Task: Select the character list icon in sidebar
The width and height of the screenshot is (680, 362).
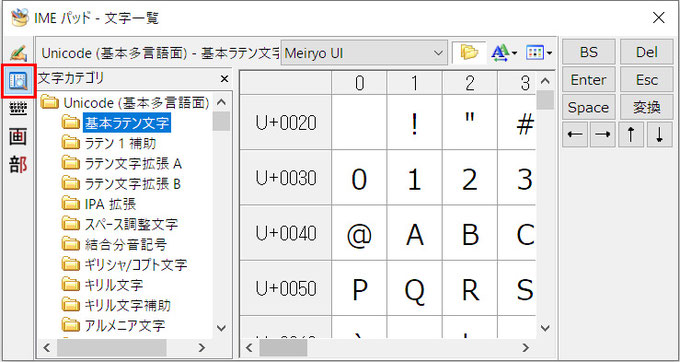Action: pyautogui.click(x=18, y=81)
